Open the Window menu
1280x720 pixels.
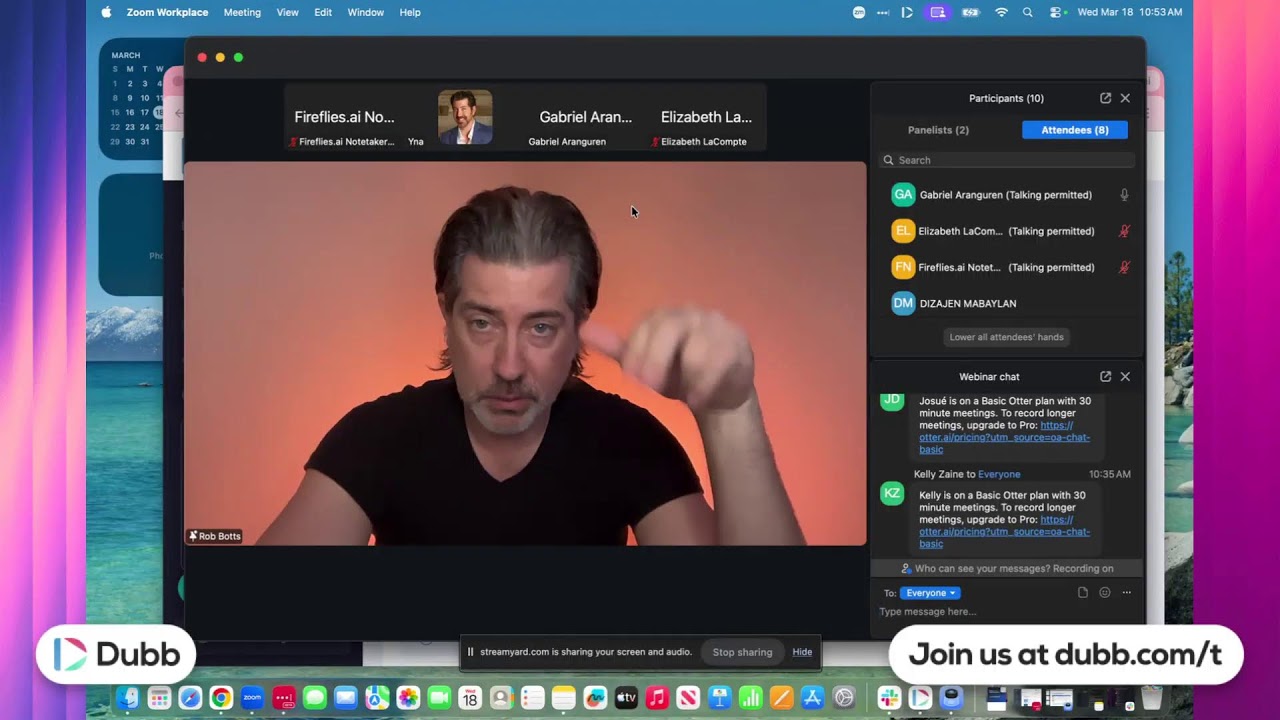click(365, 12)
